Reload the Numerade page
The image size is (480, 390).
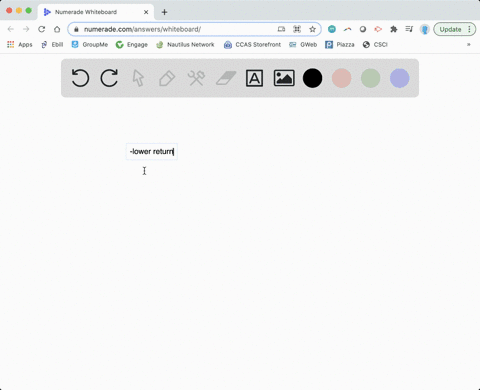[41, 29]
